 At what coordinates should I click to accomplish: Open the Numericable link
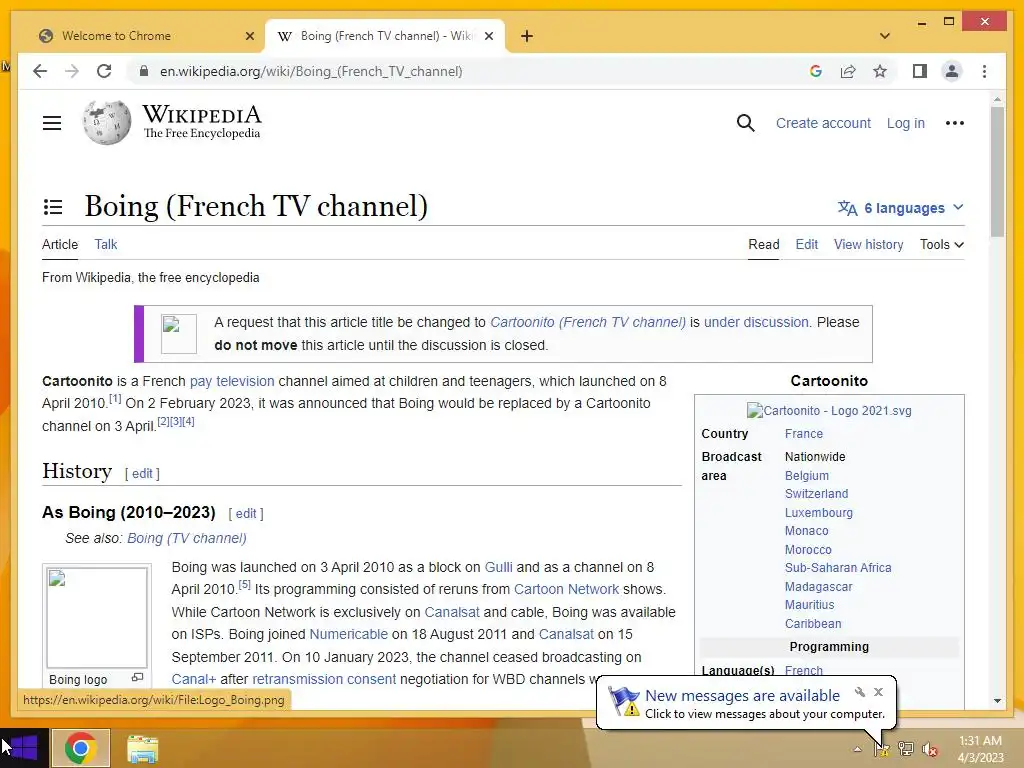348,634
